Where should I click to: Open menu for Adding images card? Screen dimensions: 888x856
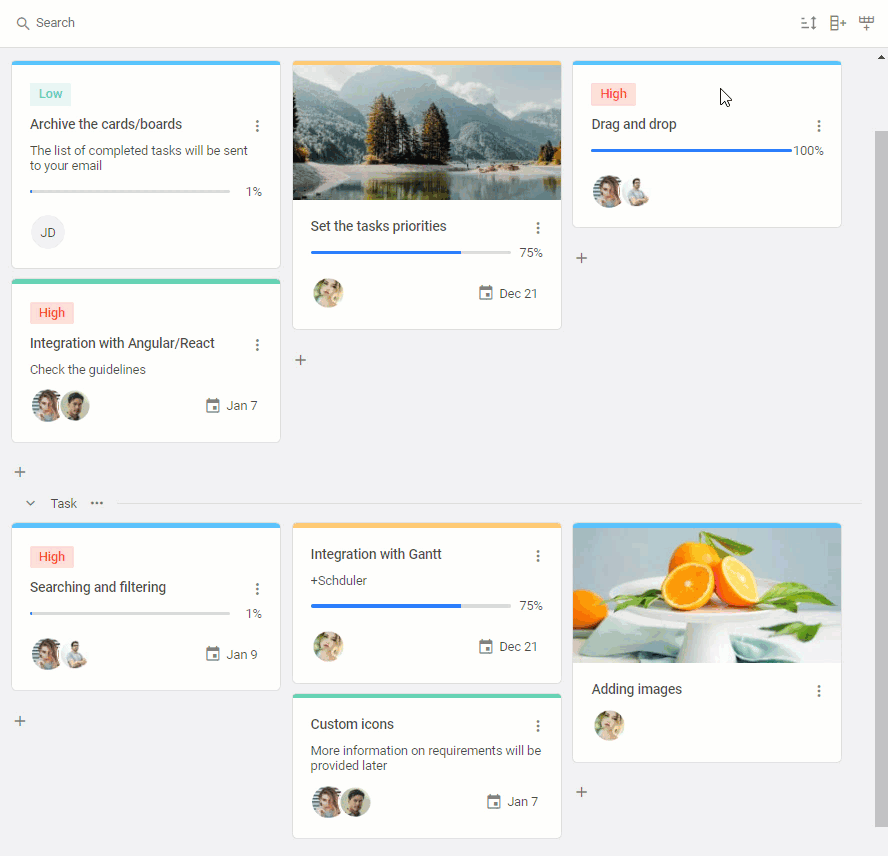pyautogui.click(x=819, y=691)
